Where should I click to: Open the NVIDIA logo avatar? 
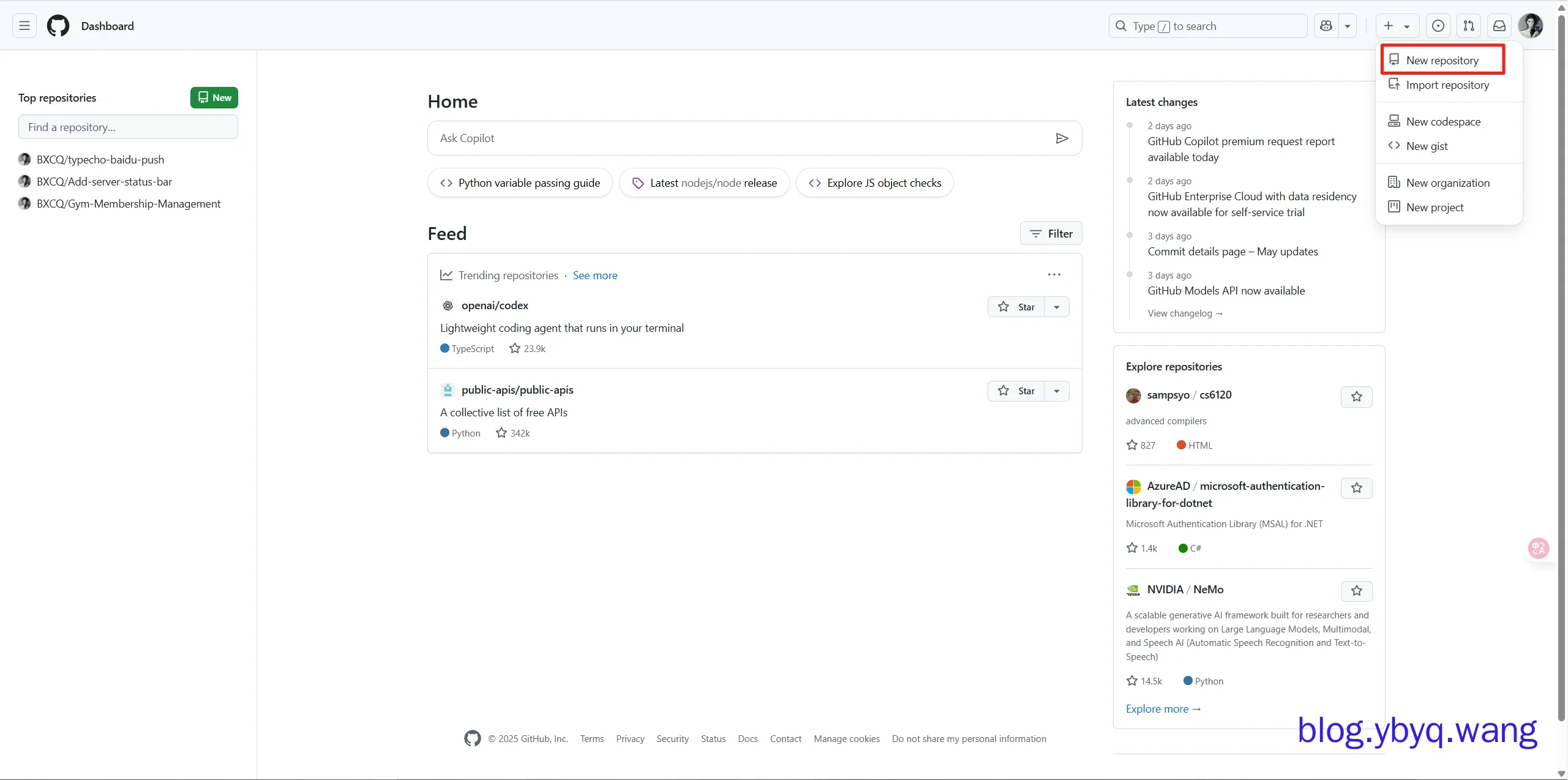click(1133, 590)
